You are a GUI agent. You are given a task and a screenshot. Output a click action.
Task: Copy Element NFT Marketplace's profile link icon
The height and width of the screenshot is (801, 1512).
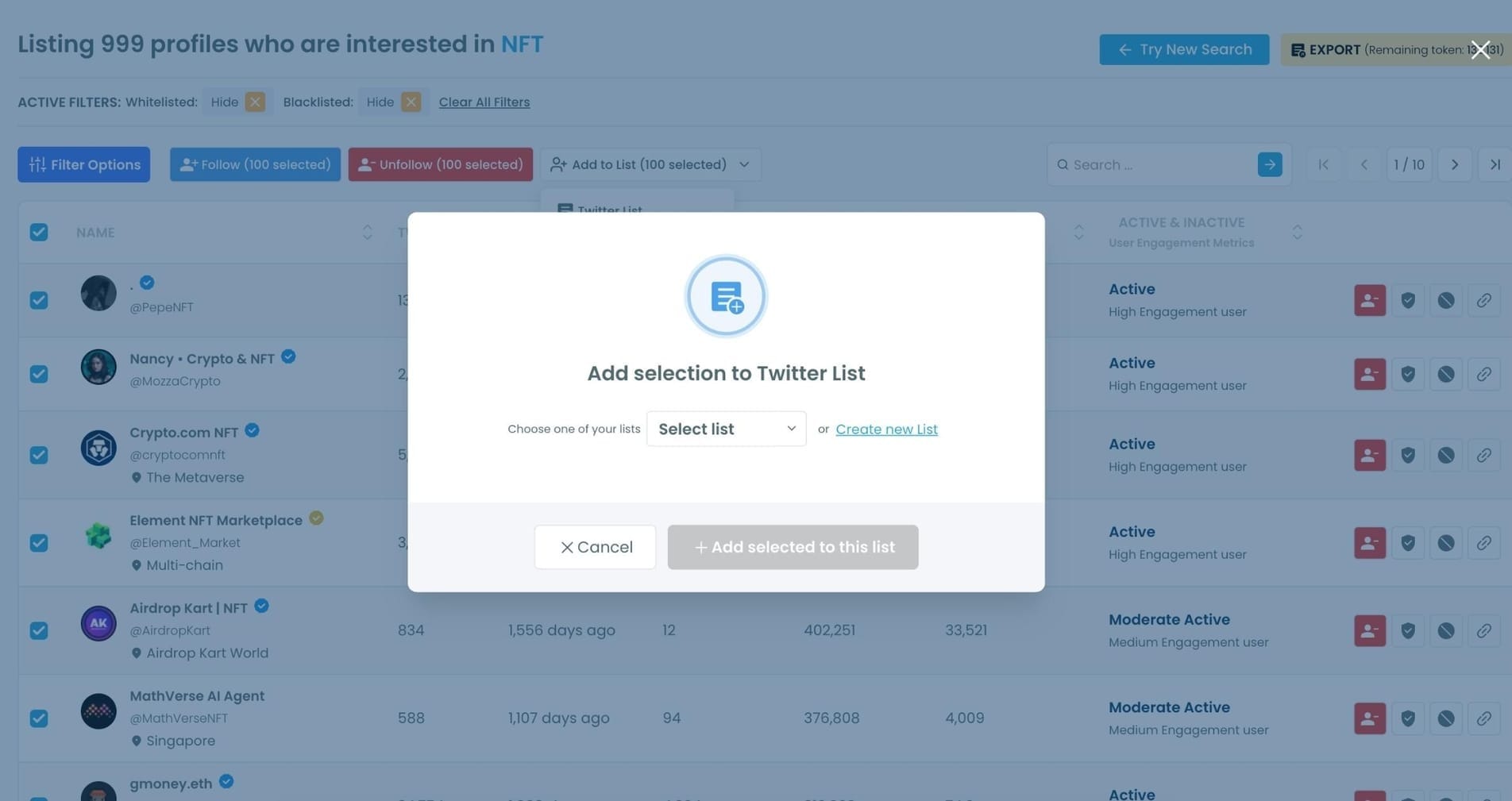pyautogui.click(x=1484, y=543)
